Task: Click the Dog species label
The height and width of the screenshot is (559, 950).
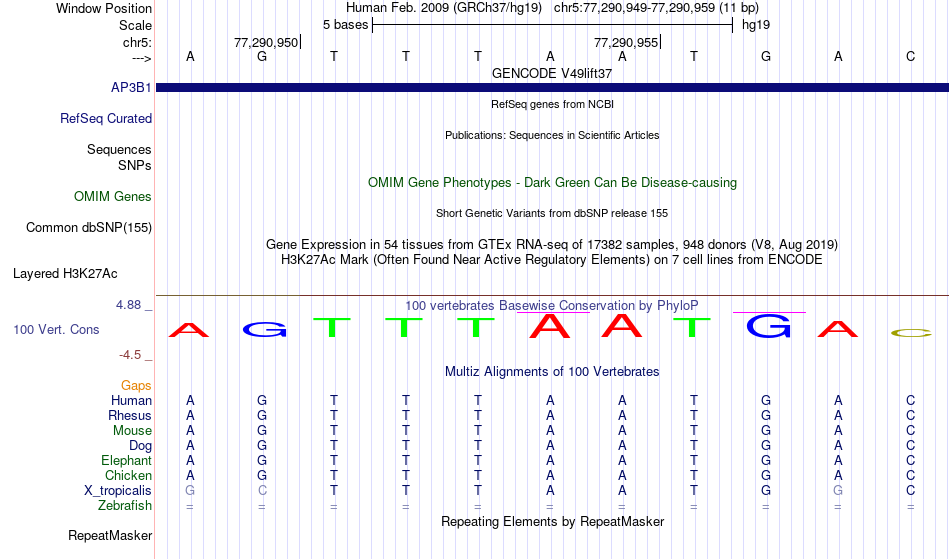Action: (141, 446)
